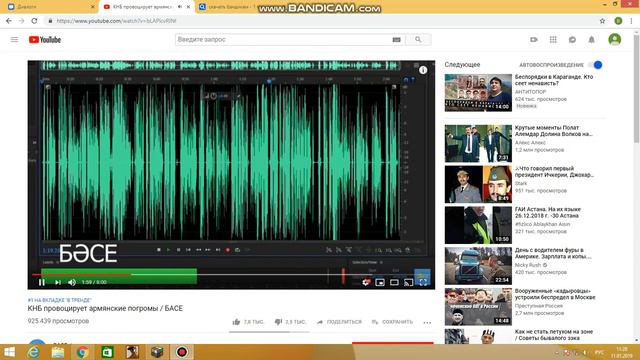Viewport: 640px width, 360px height.
Task: Mute the player volume speaker icon
Action: 72,282
